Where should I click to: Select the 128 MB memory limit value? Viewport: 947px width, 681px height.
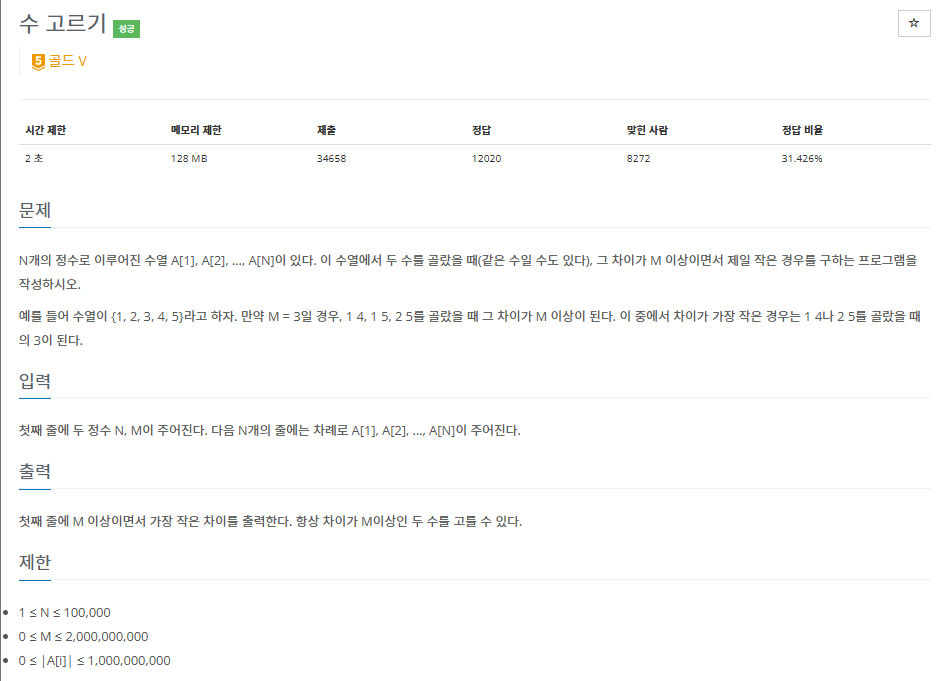(189, 159)
